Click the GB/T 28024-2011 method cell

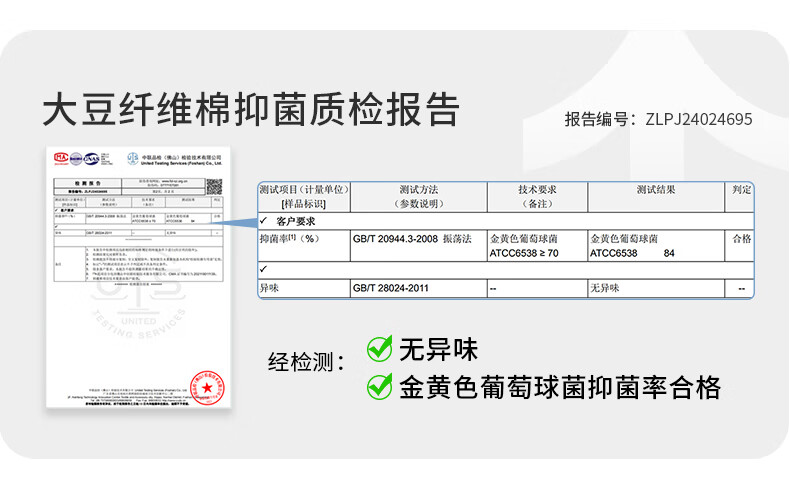[390, 289]
